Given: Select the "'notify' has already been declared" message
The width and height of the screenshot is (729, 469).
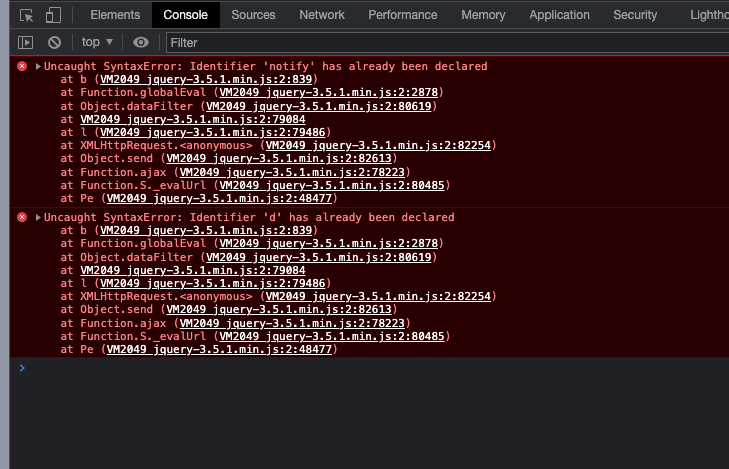Looking at the screenshot, I should click(x=375, y=66).
